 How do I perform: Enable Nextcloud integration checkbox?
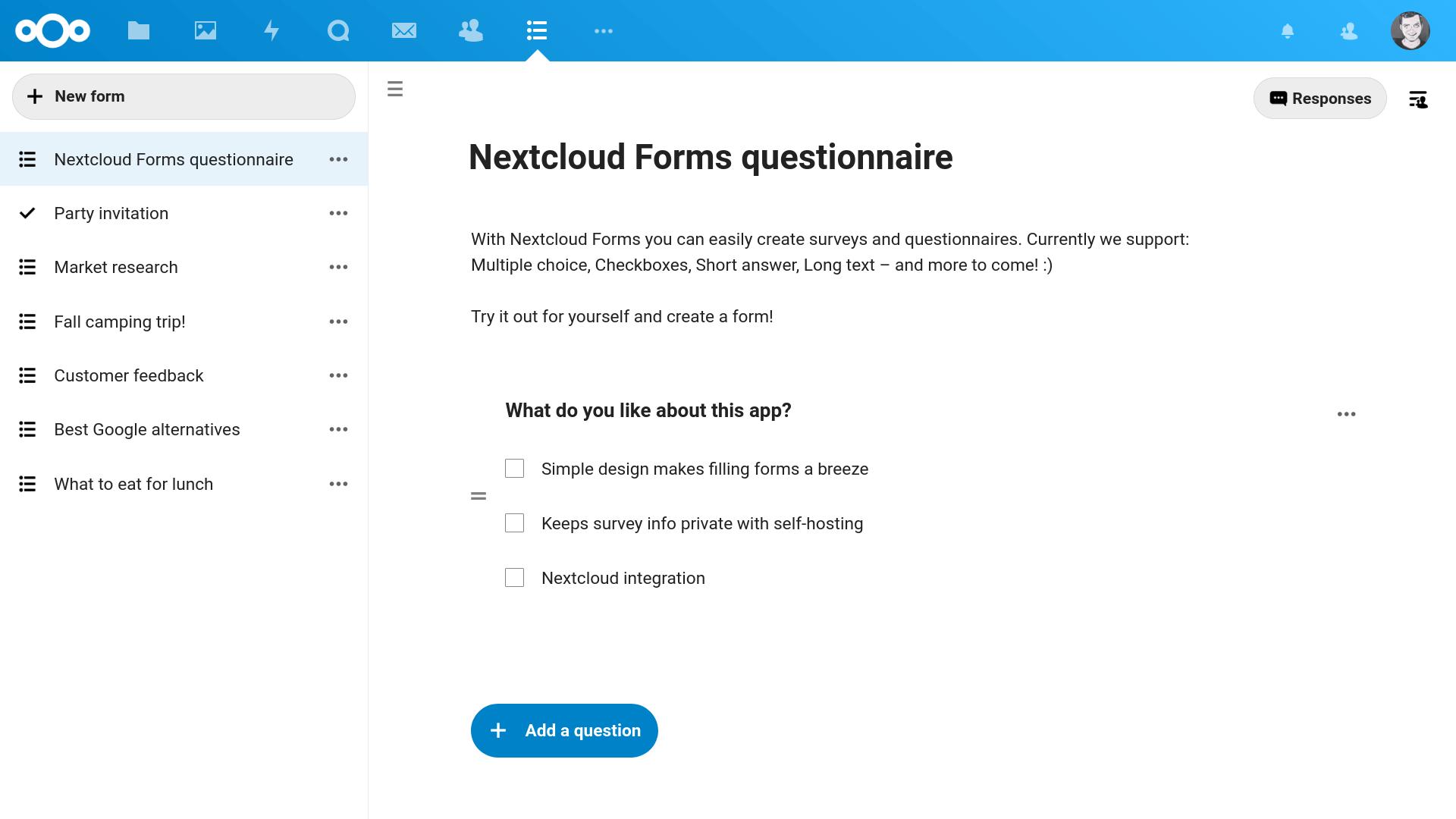tap(515, 578)
